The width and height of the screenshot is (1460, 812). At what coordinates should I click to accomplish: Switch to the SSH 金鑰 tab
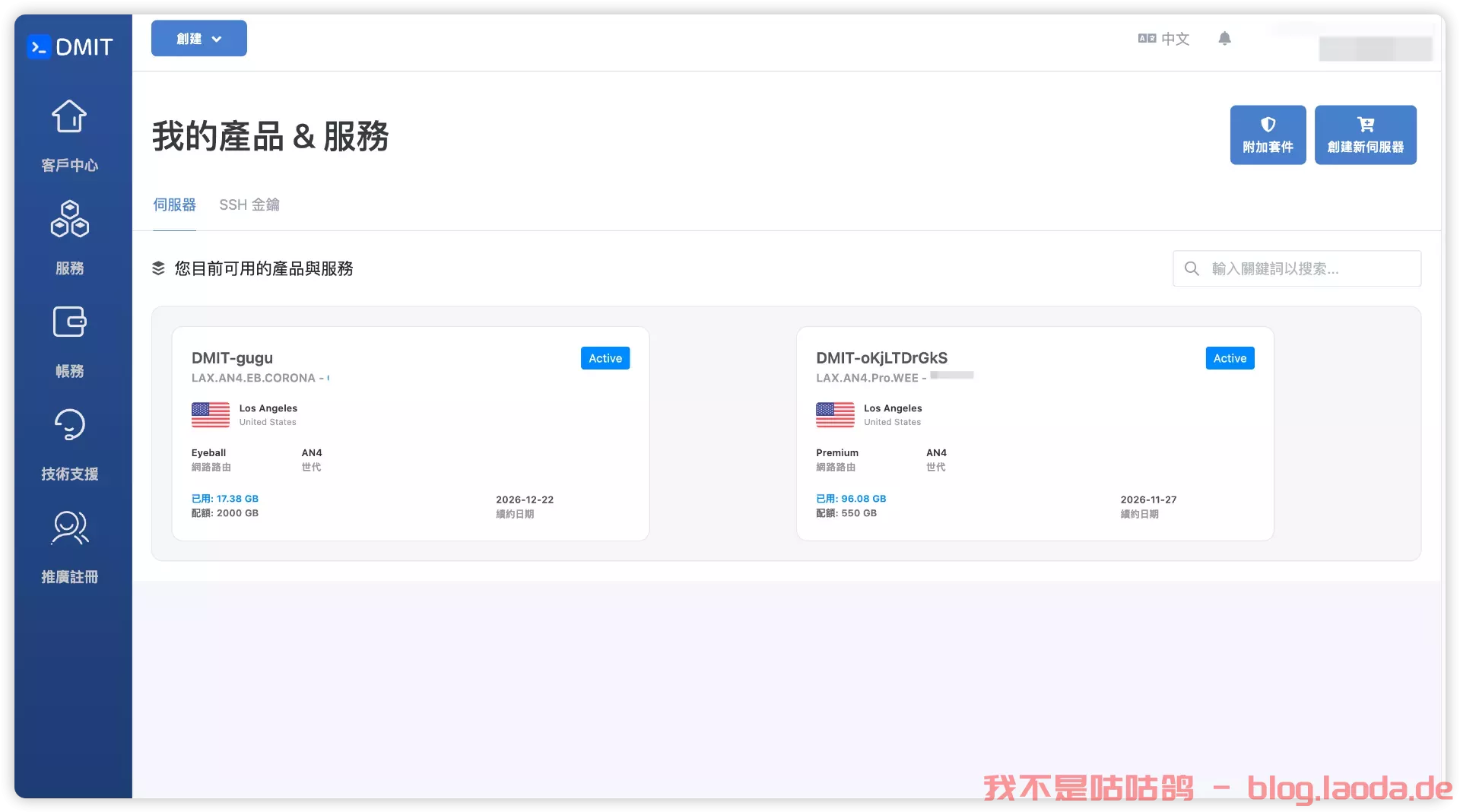click(249, 205)
